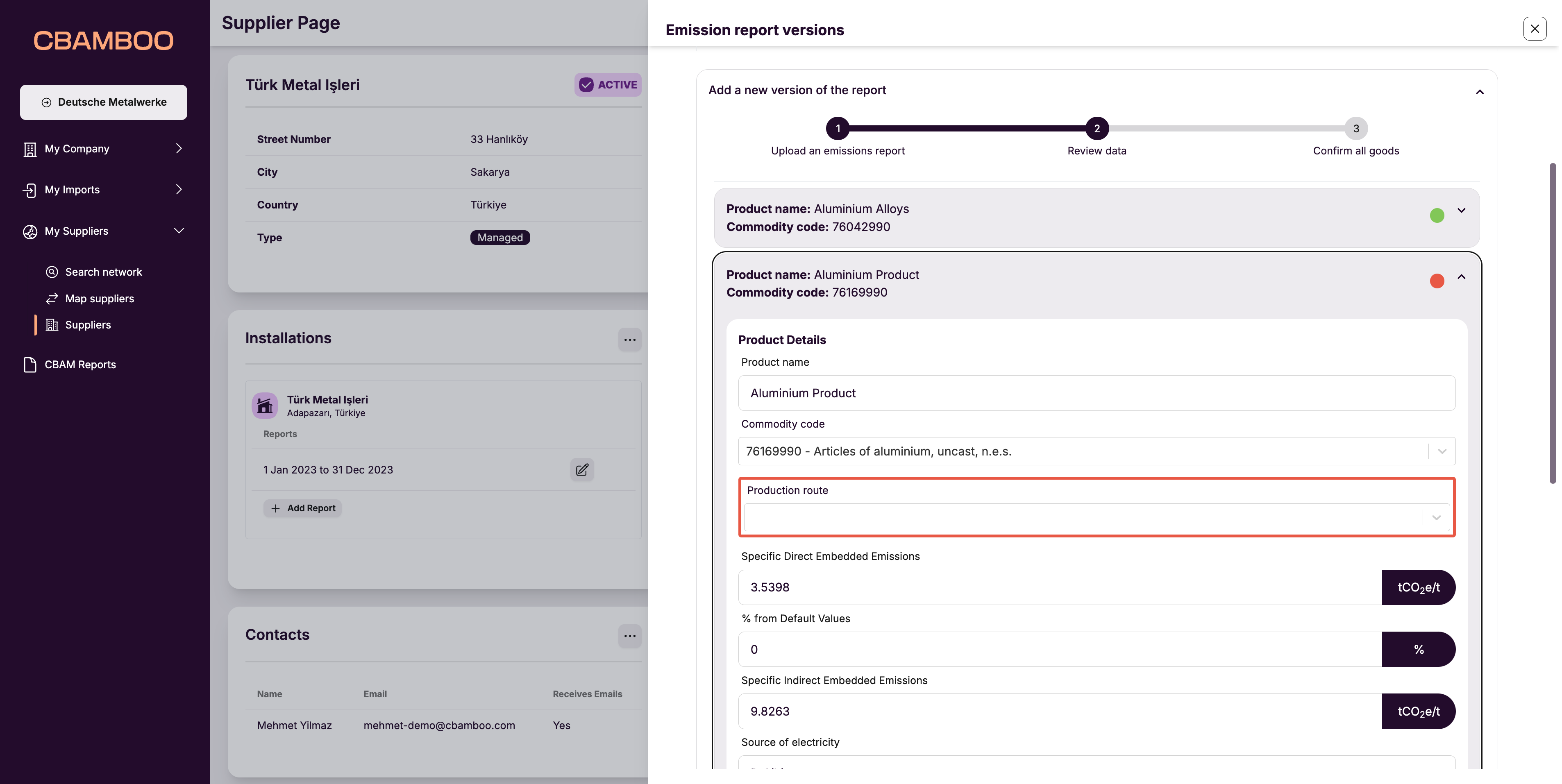Toggle the ACTIVE status badge
The height and width of the screenshot is (784, 1562).
(x=607, y=84)
